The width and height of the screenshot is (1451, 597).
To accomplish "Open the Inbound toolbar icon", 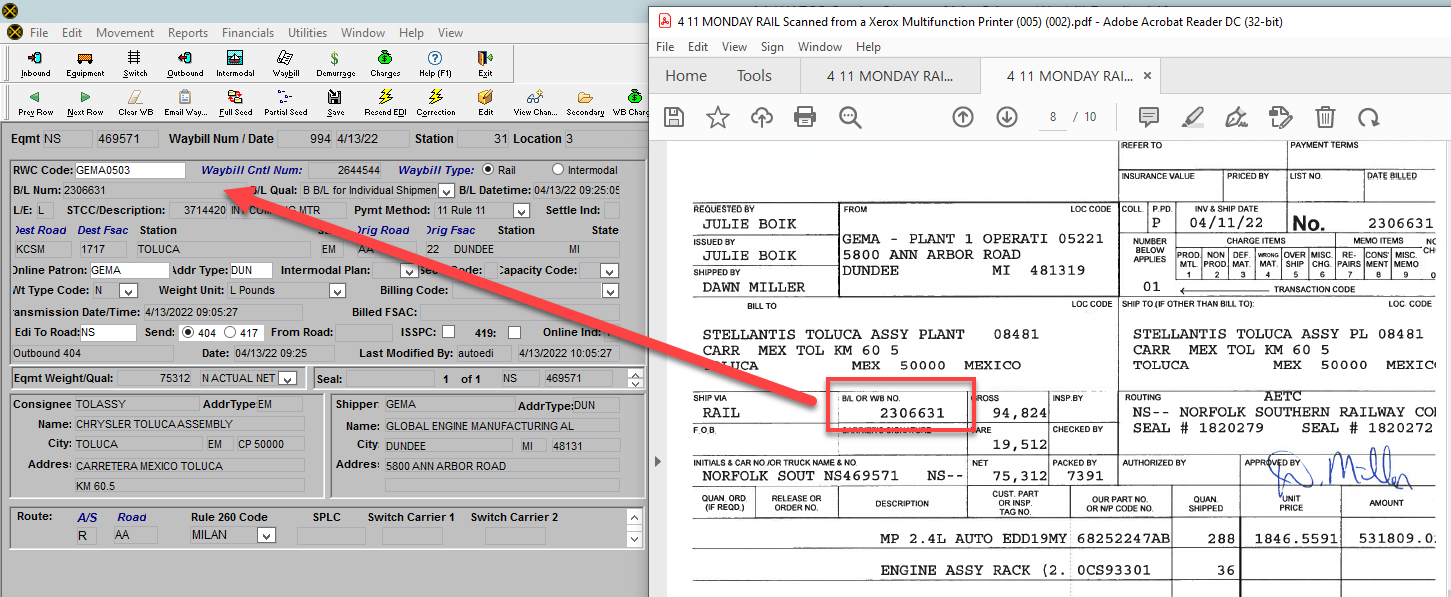I will click(35, 64).
